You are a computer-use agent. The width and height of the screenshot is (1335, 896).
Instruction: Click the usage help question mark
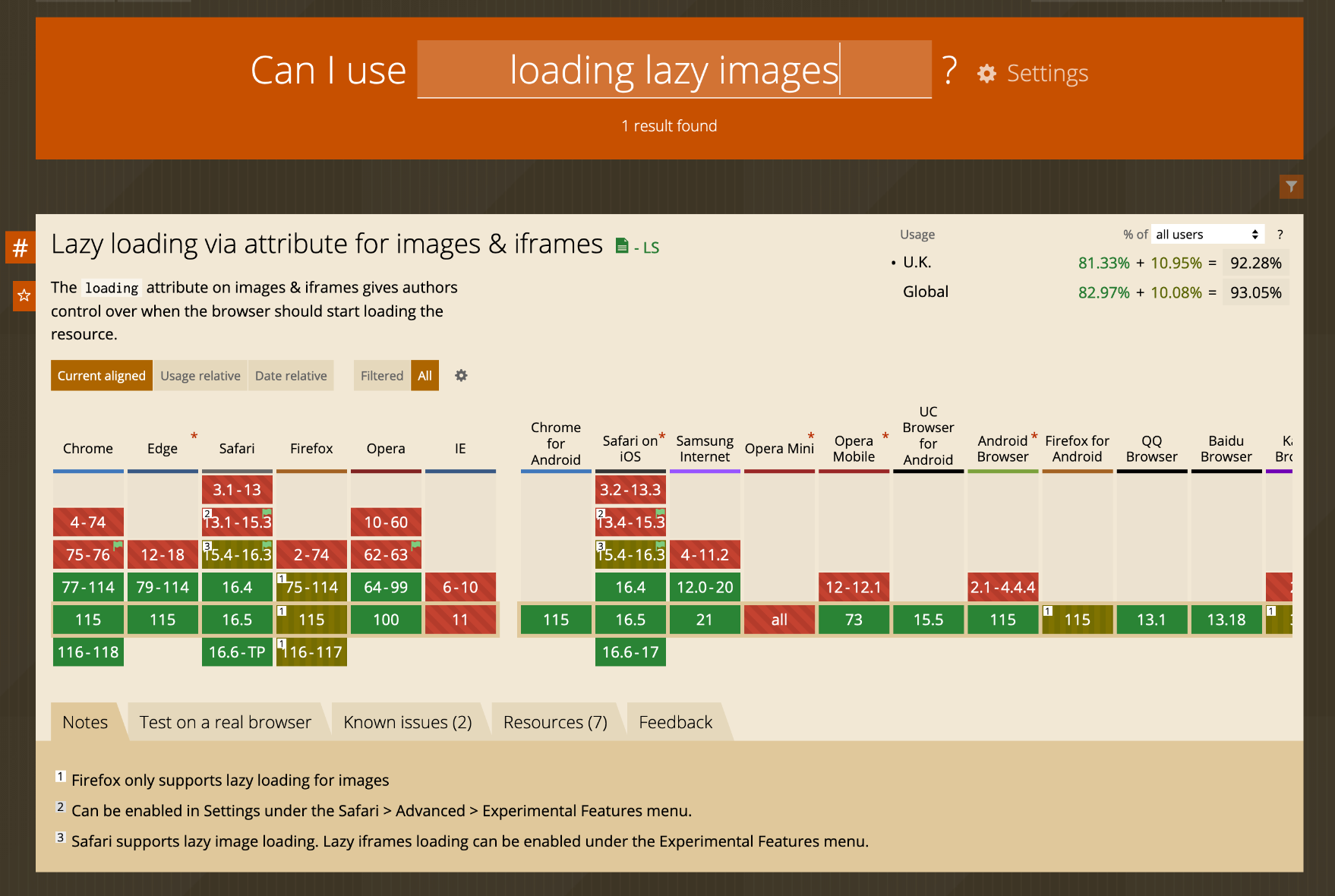pyautogui.click(x=1280, y=235)
